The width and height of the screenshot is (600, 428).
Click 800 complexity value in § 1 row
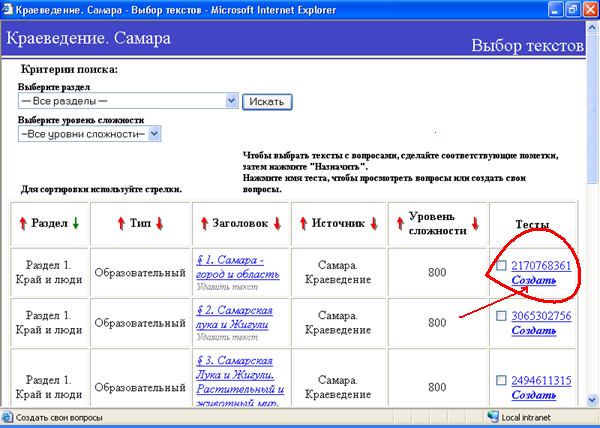(437, 272)
